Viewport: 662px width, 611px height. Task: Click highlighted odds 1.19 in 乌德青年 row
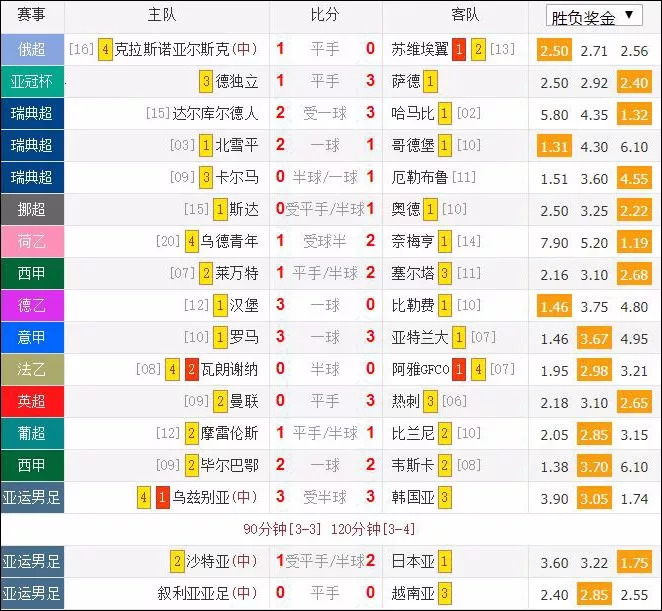(634, 242)
